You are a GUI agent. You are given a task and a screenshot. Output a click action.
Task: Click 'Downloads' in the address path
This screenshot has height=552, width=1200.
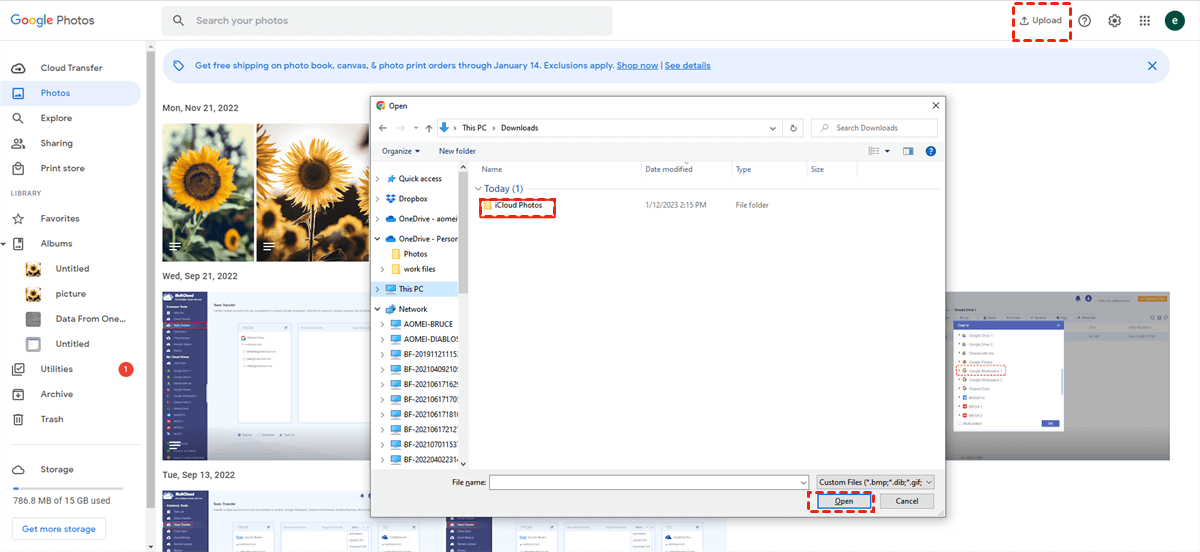coord(519,128)
